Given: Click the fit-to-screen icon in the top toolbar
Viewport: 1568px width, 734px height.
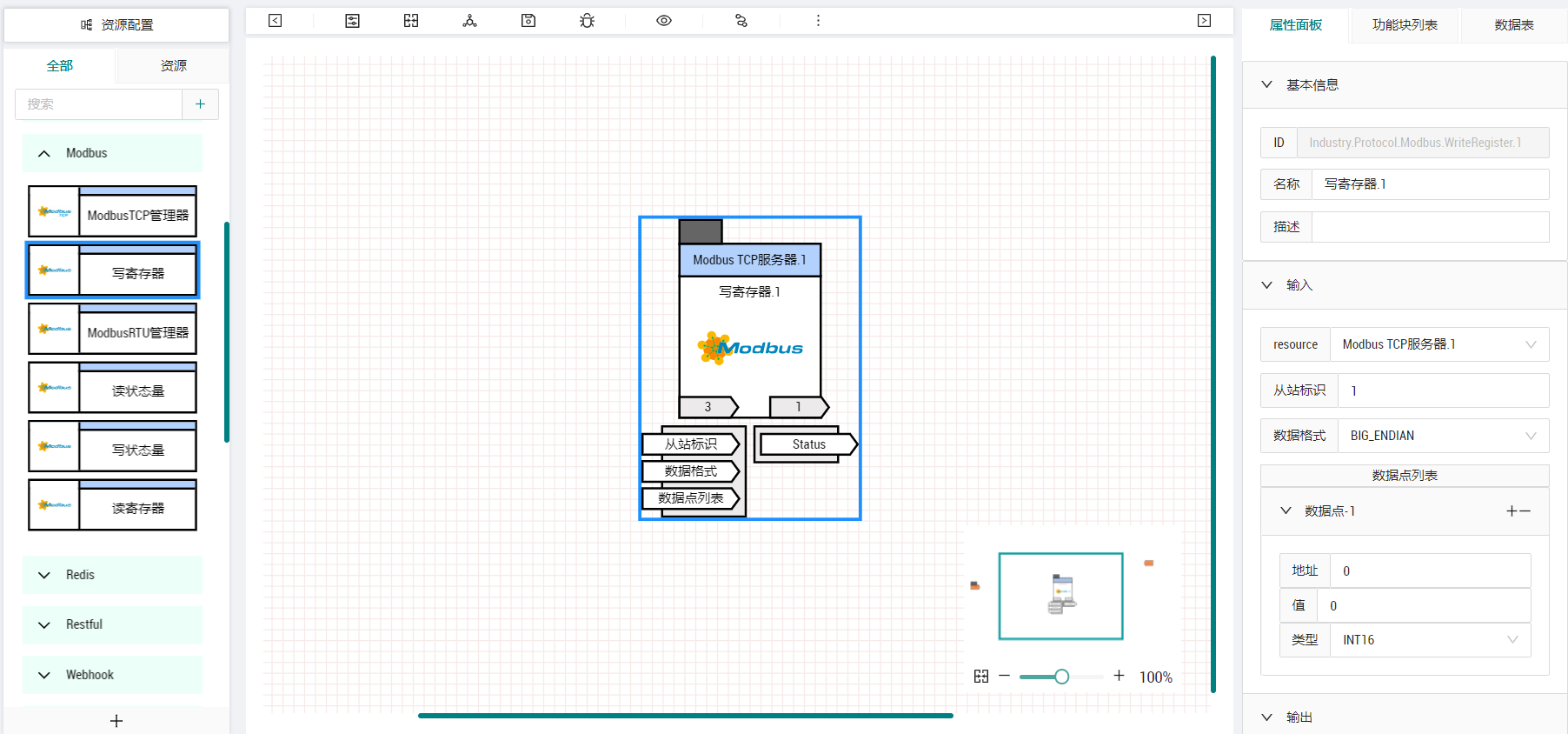Looking at the screenshot, I should (x=411, y=21).
